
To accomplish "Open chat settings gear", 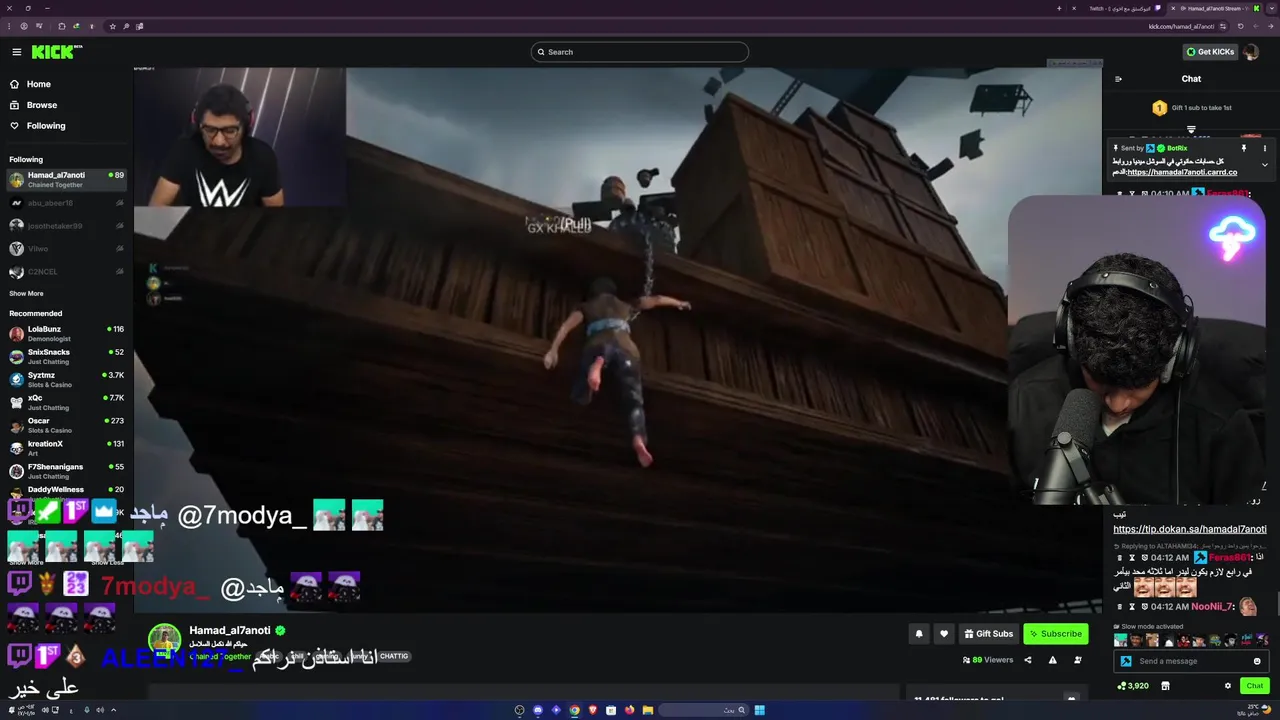I will [1228, 686].
